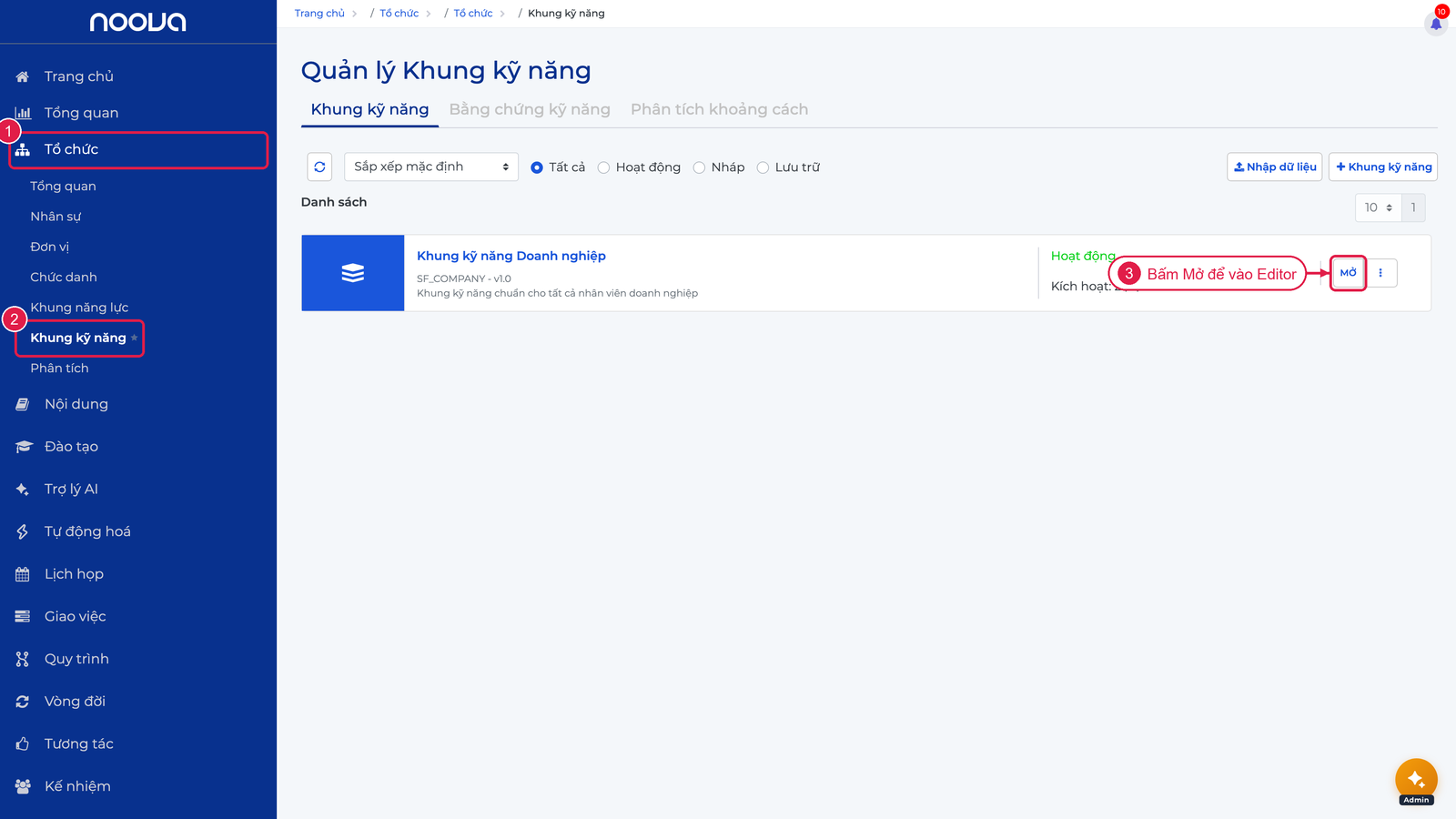Click the Tổng quan chart icon

[x=23, y=113]
